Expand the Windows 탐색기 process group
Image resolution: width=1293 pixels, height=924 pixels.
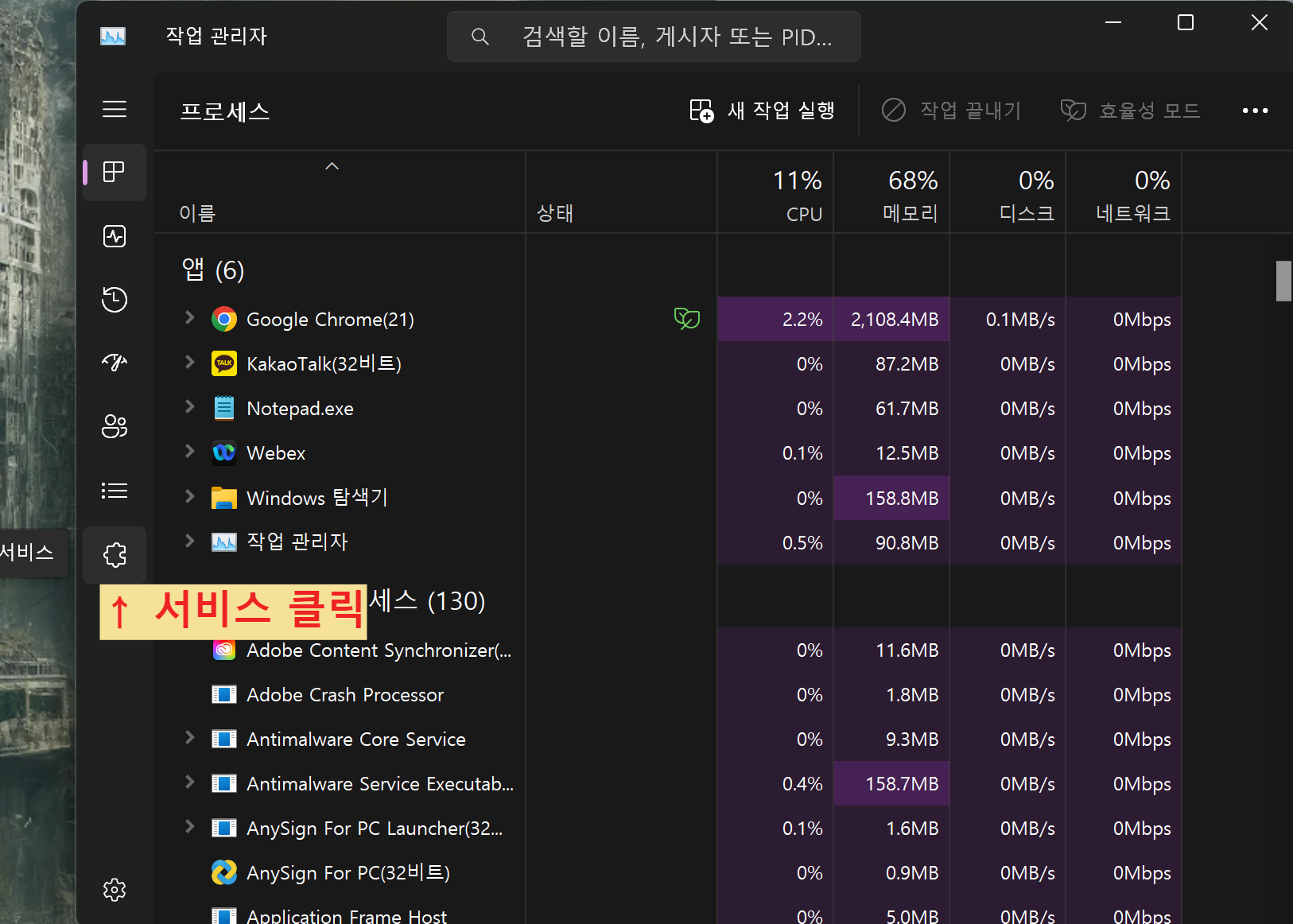189,496
